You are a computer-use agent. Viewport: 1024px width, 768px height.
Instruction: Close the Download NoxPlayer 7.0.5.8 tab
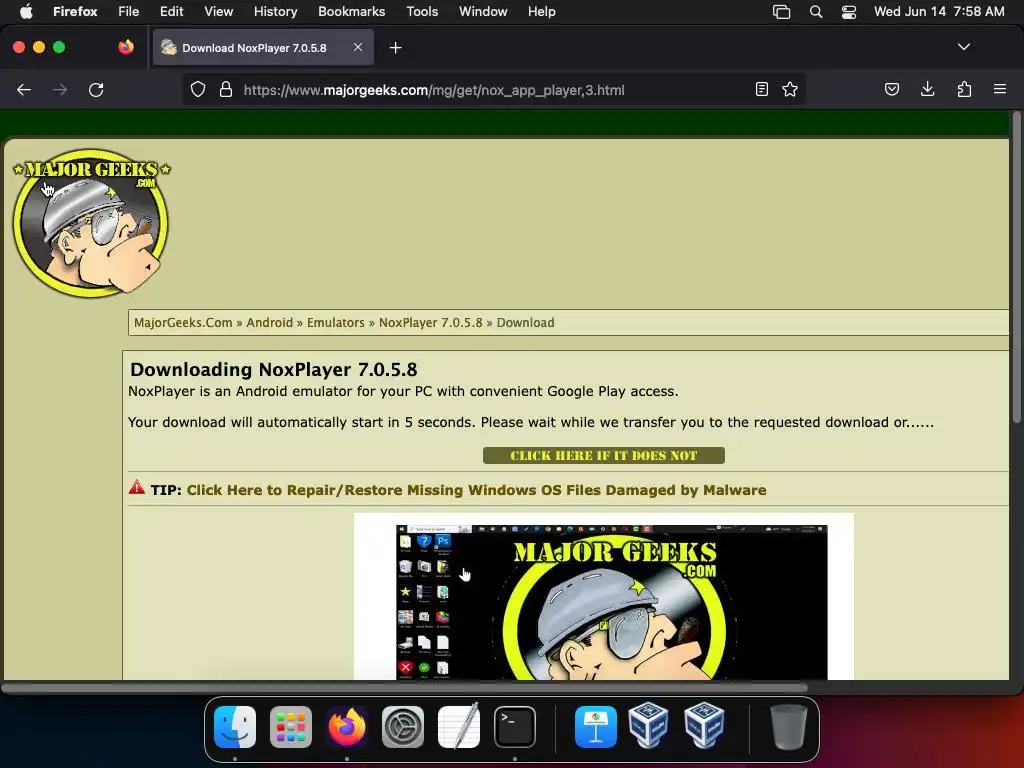point(358,47)
